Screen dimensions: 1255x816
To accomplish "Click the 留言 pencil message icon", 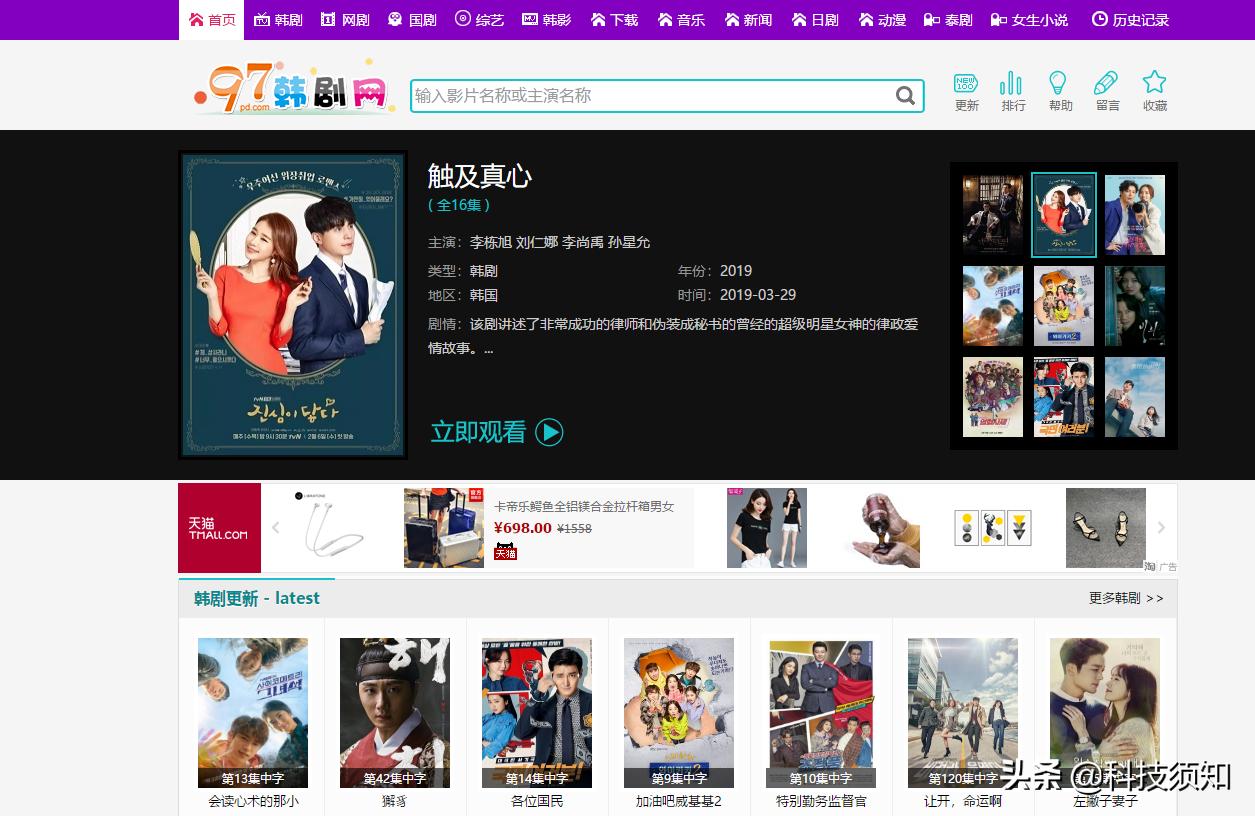I will [x=1106, y=91].
